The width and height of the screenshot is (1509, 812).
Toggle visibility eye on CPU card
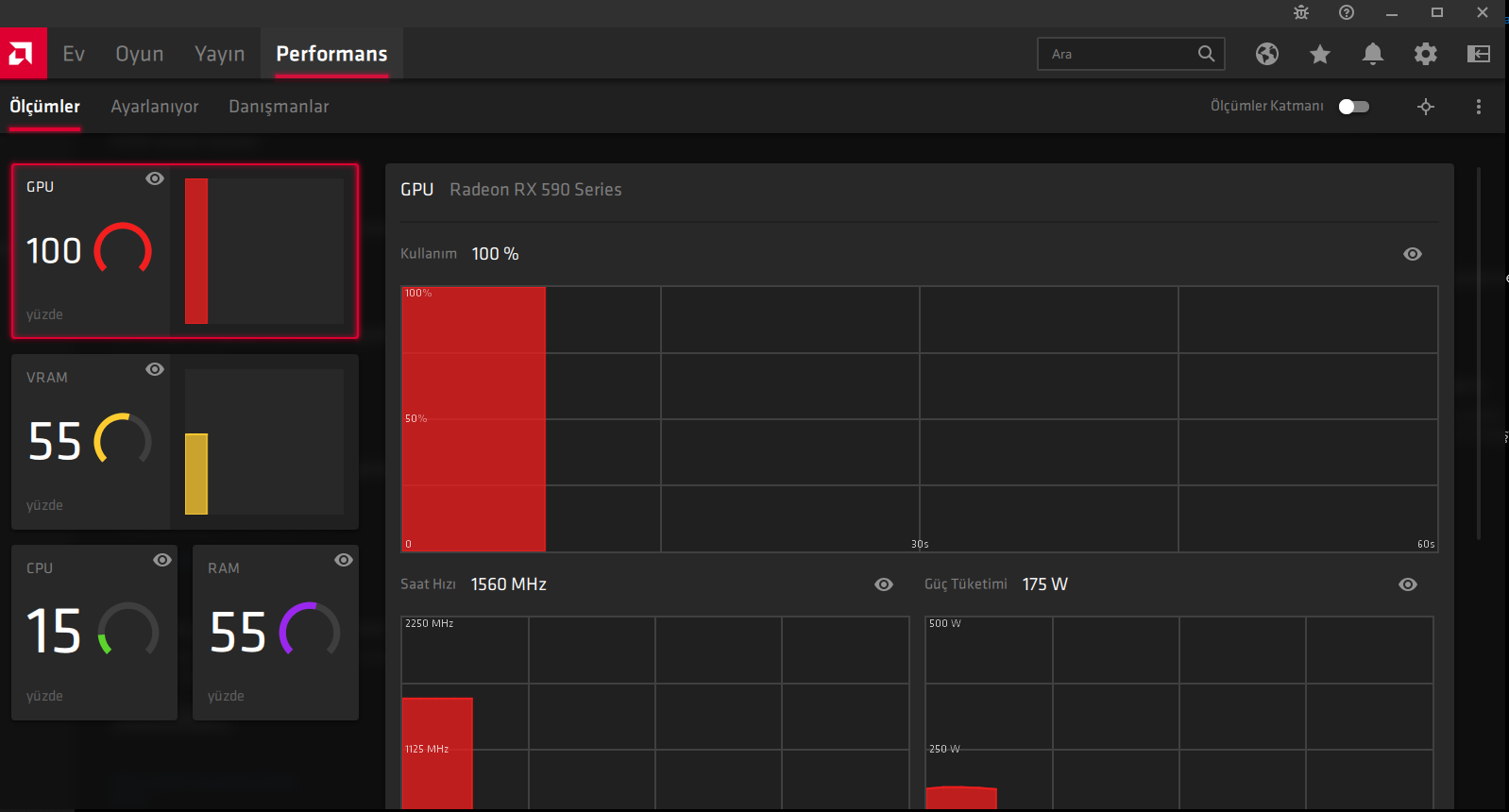pyautogui.click(x=162, y=560)
